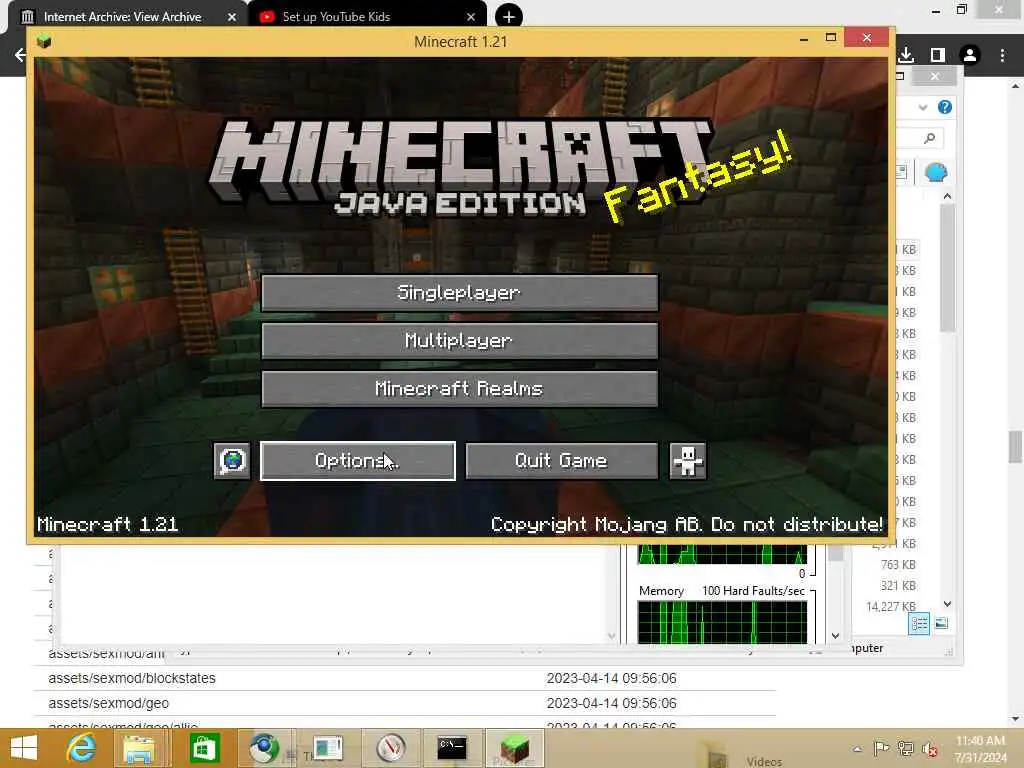
Task: Click the Resource Monitor scroll-down arrow
Action: tap(835, 635)
